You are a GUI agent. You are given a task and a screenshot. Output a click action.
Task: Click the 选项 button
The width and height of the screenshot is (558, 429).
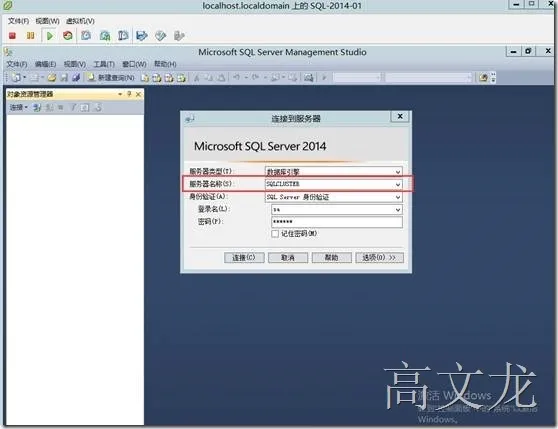click(x=379, y=258)
